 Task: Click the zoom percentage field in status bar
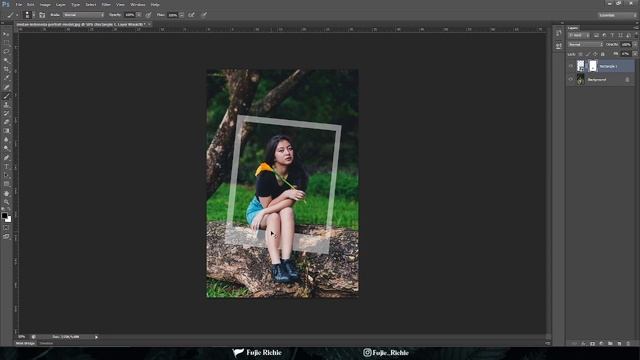tap(22, 337)
